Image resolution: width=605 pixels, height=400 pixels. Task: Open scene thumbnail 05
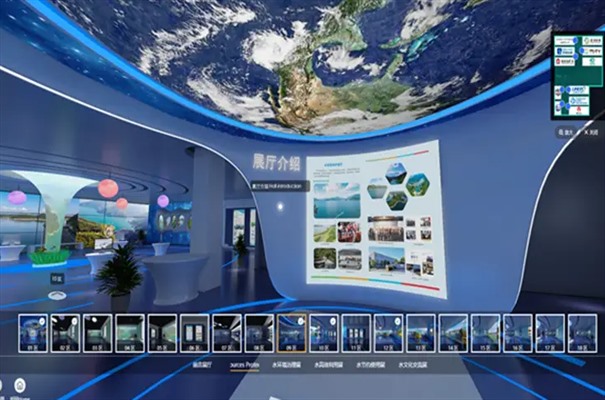point(162,333)
